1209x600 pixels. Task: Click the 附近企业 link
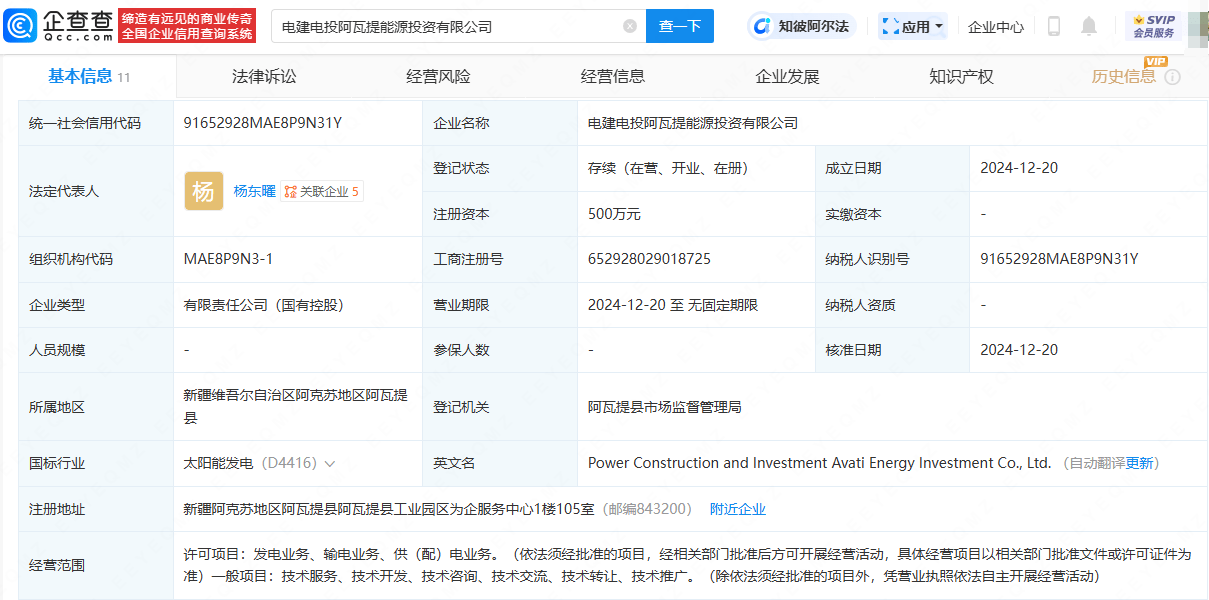coord(738,509)
